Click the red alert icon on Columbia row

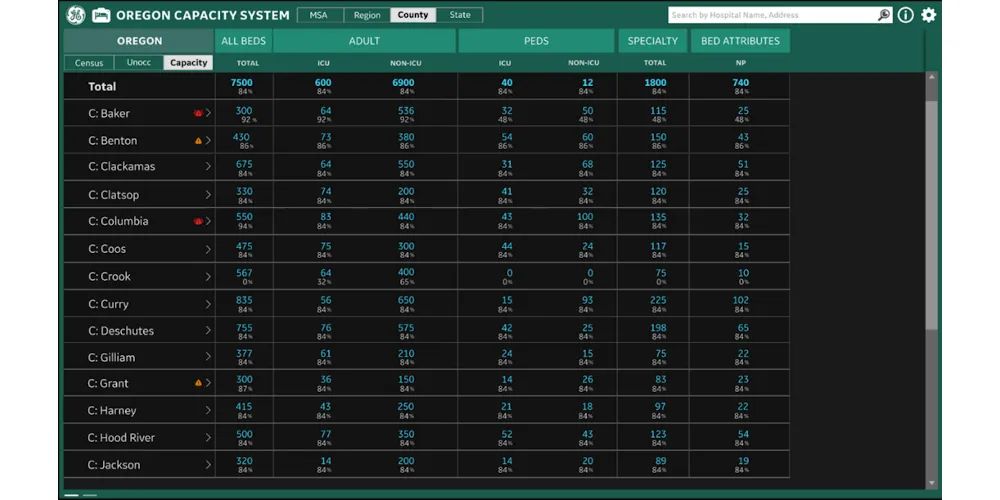[x=198, y=221]
